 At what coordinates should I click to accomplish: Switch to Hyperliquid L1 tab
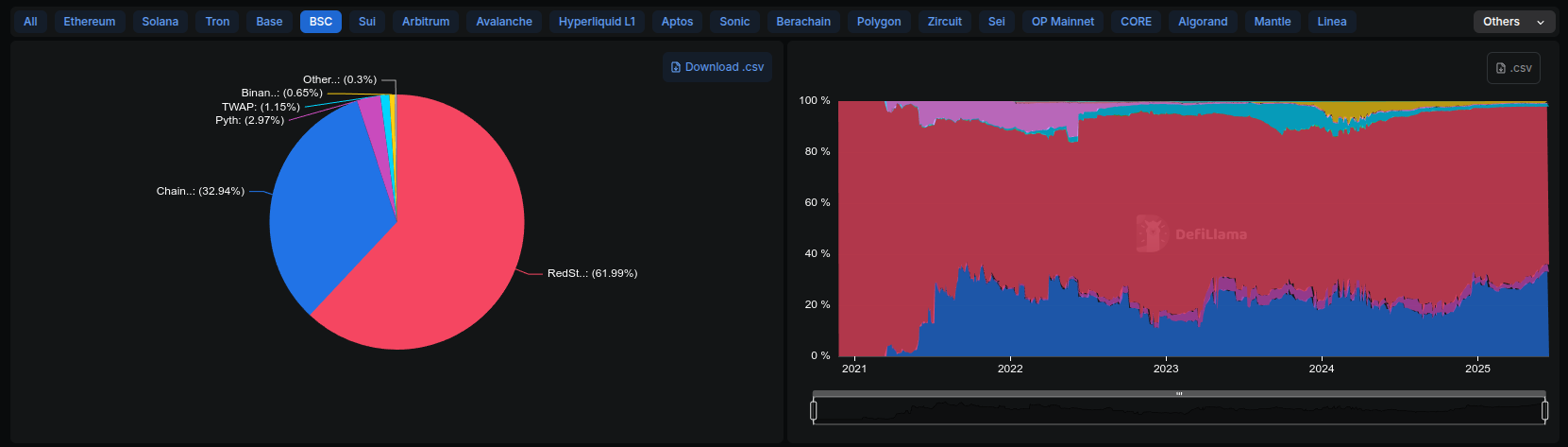pyautogui.click(x=597, y=22)
